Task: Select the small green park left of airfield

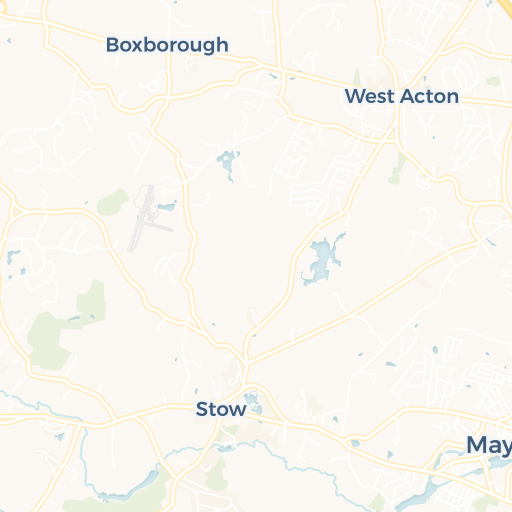Action: coord(112,202)
